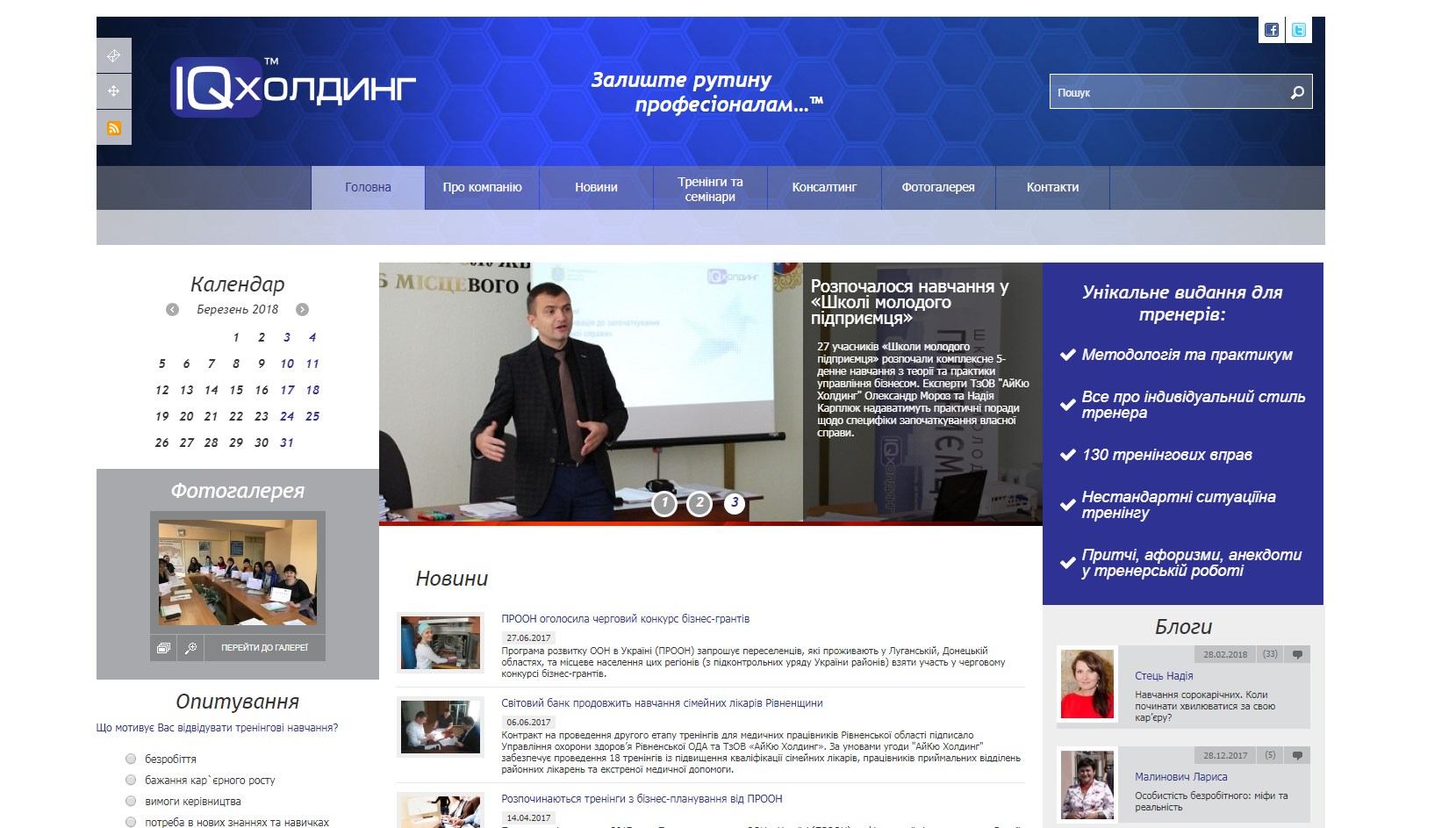Click the Березень 2018 month label
Image resolution: width=1456 pixels, height=828 pixels.
pos(237,309)
